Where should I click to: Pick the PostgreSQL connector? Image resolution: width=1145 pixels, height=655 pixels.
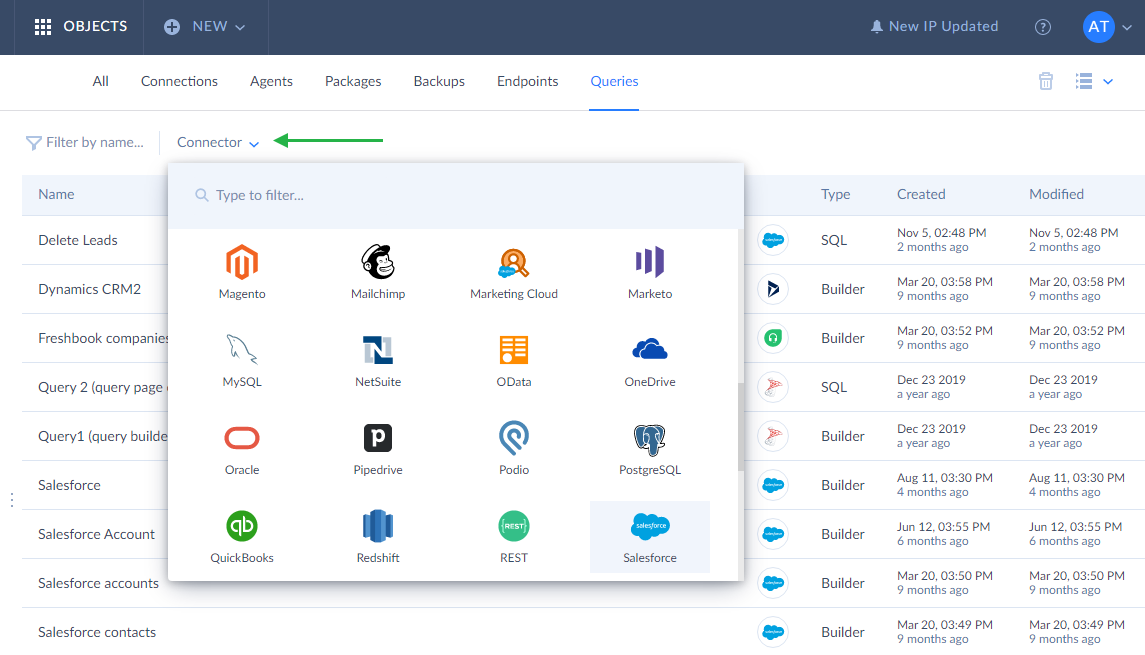tap(649, 448)
